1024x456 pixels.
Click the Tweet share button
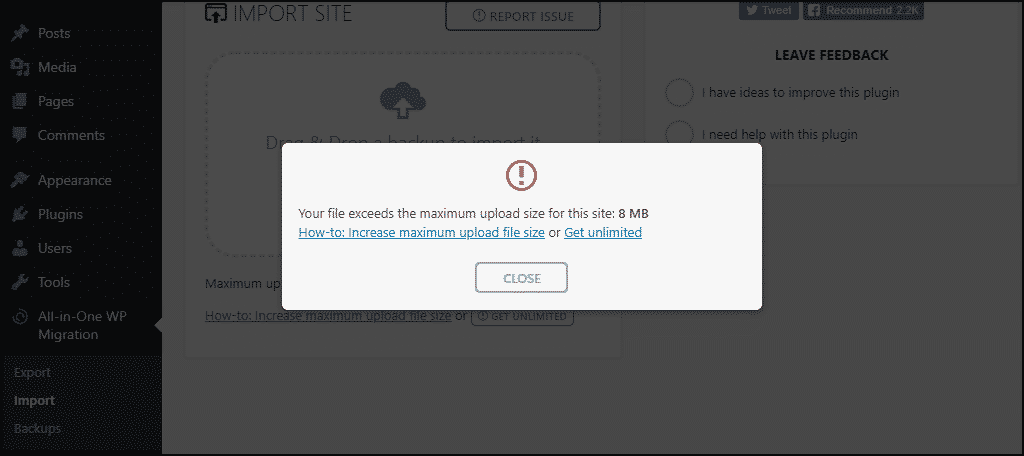[x=768, y=10]
